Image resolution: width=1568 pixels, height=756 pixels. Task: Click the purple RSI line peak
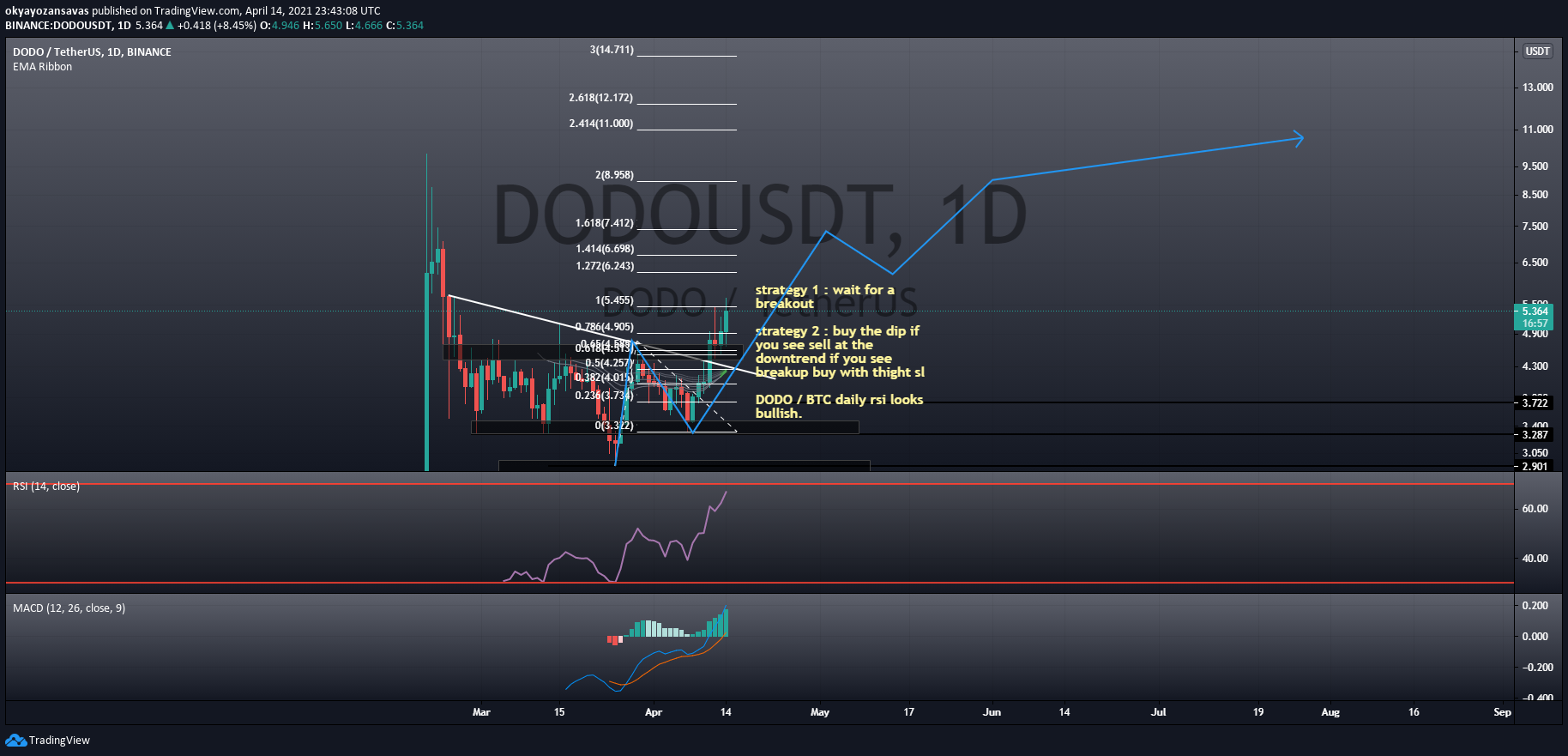coord(727,493)
